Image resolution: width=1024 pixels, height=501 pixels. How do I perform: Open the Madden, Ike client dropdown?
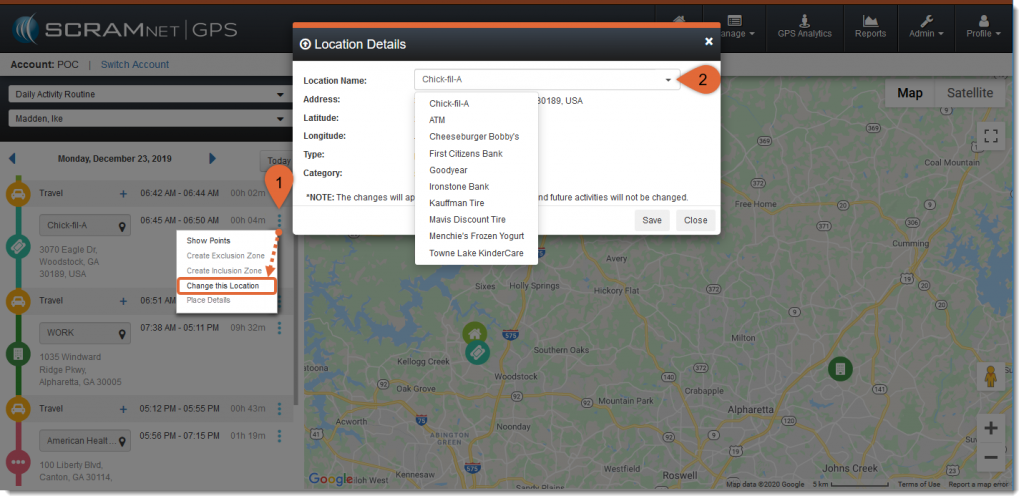pos(147,119)
